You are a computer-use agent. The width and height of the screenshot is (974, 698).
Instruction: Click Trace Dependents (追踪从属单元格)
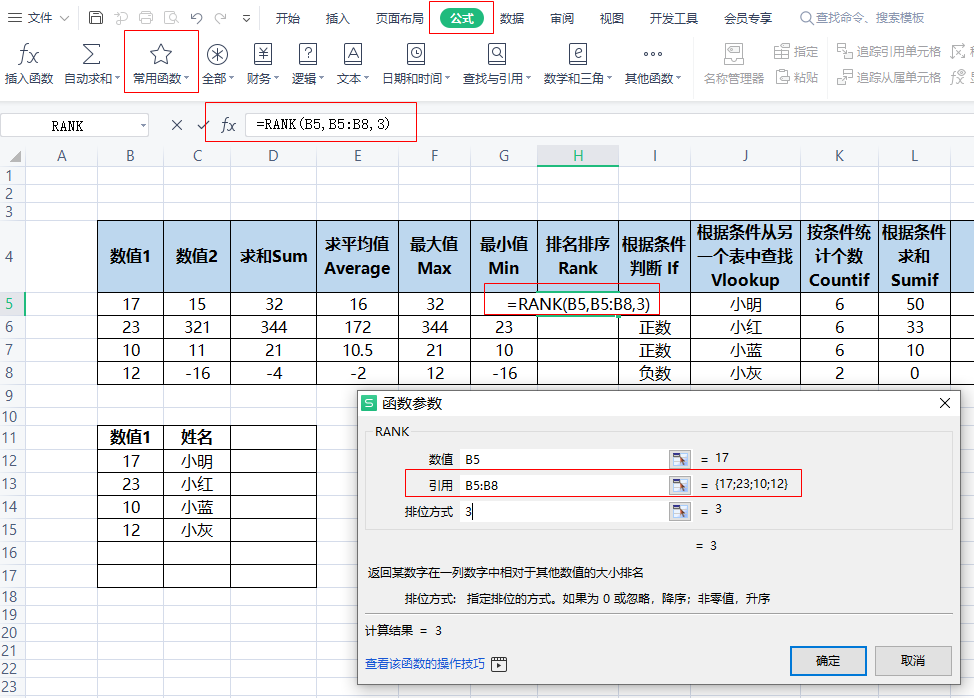point(889,78)
